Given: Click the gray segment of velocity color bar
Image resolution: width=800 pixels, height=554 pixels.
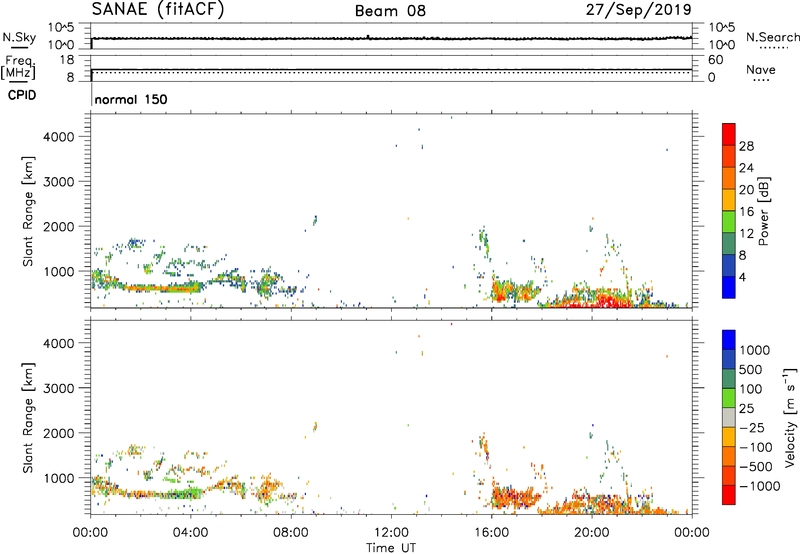Looking at the screenshot, I should (729, 417).
